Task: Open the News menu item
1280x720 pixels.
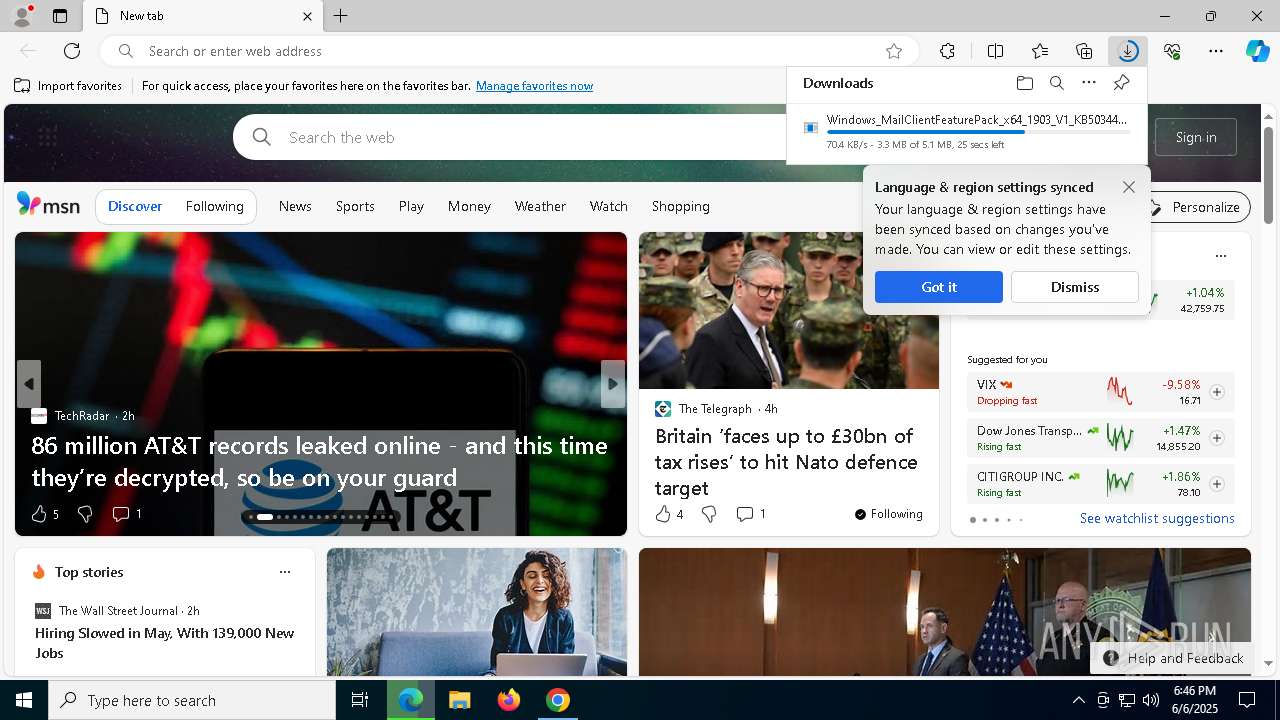Action: (295, 206)
